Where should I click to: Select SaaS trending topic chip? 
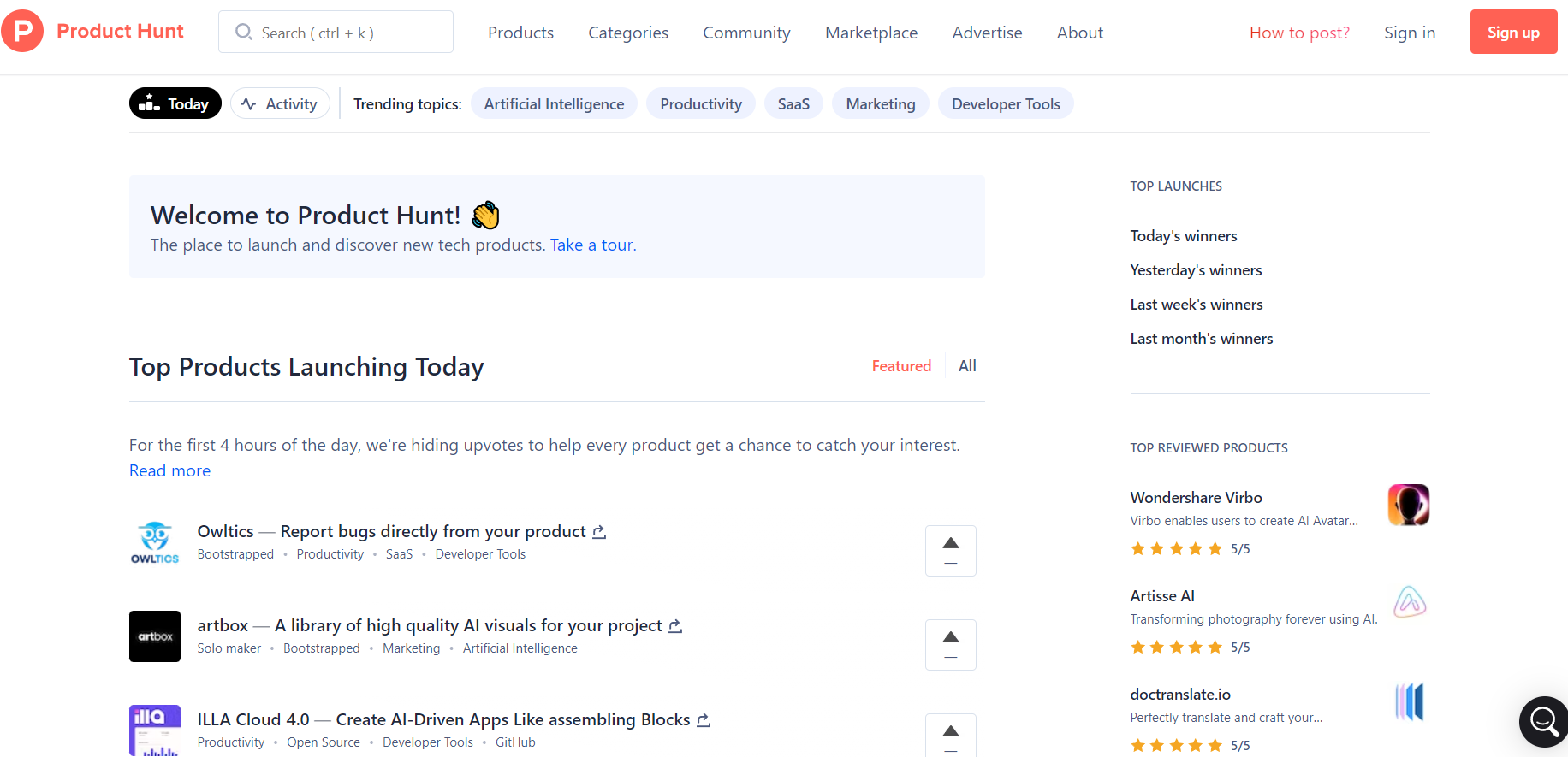tap(793, 103)
